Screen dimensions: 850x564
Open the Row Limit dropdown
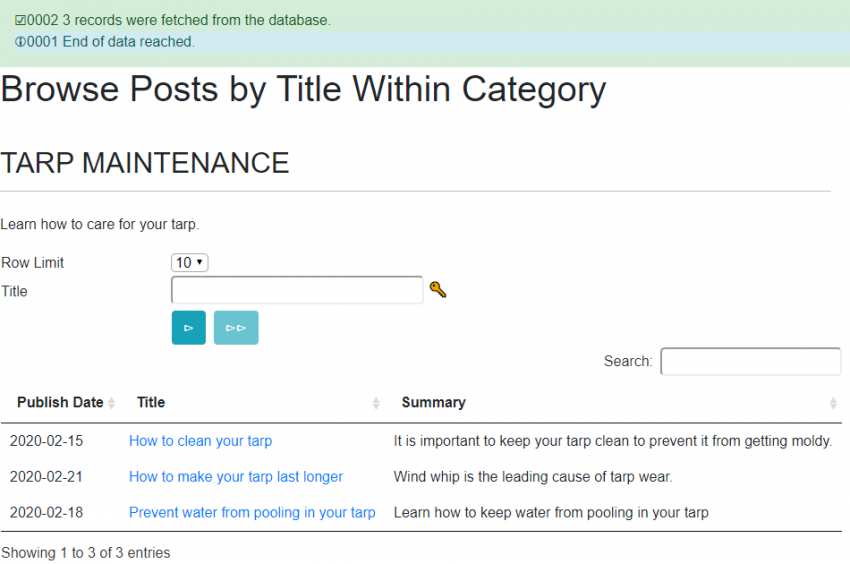189,263
